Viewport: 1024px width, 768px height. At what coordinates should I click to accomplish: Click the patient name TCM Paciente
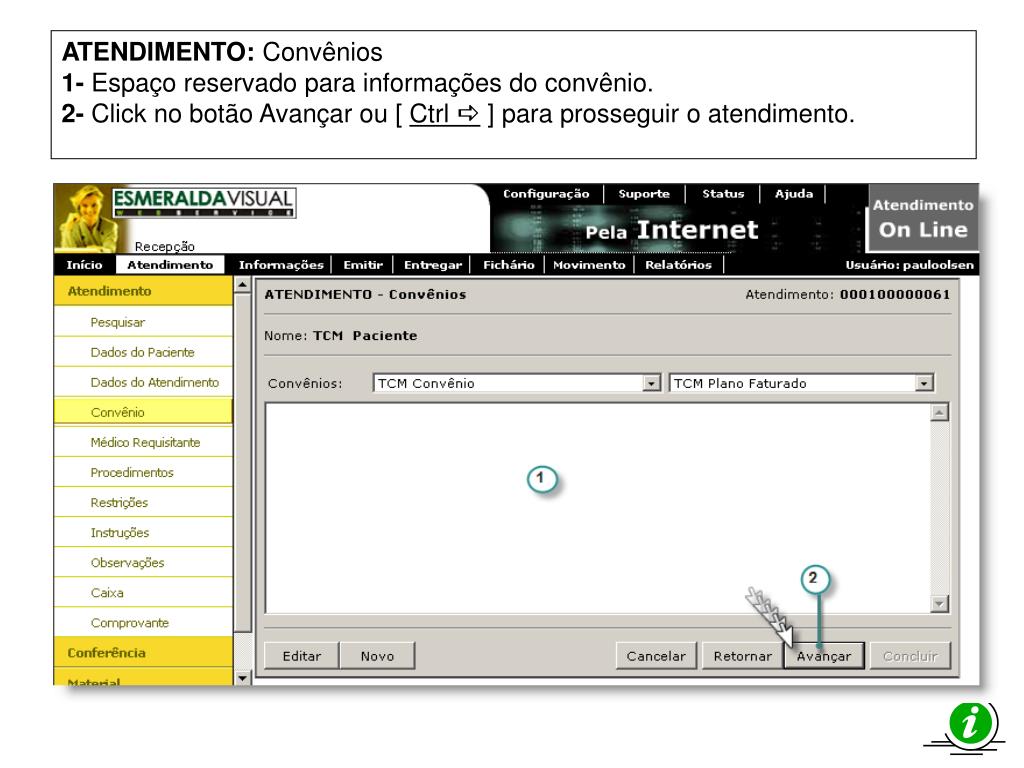tap(365, 336)
